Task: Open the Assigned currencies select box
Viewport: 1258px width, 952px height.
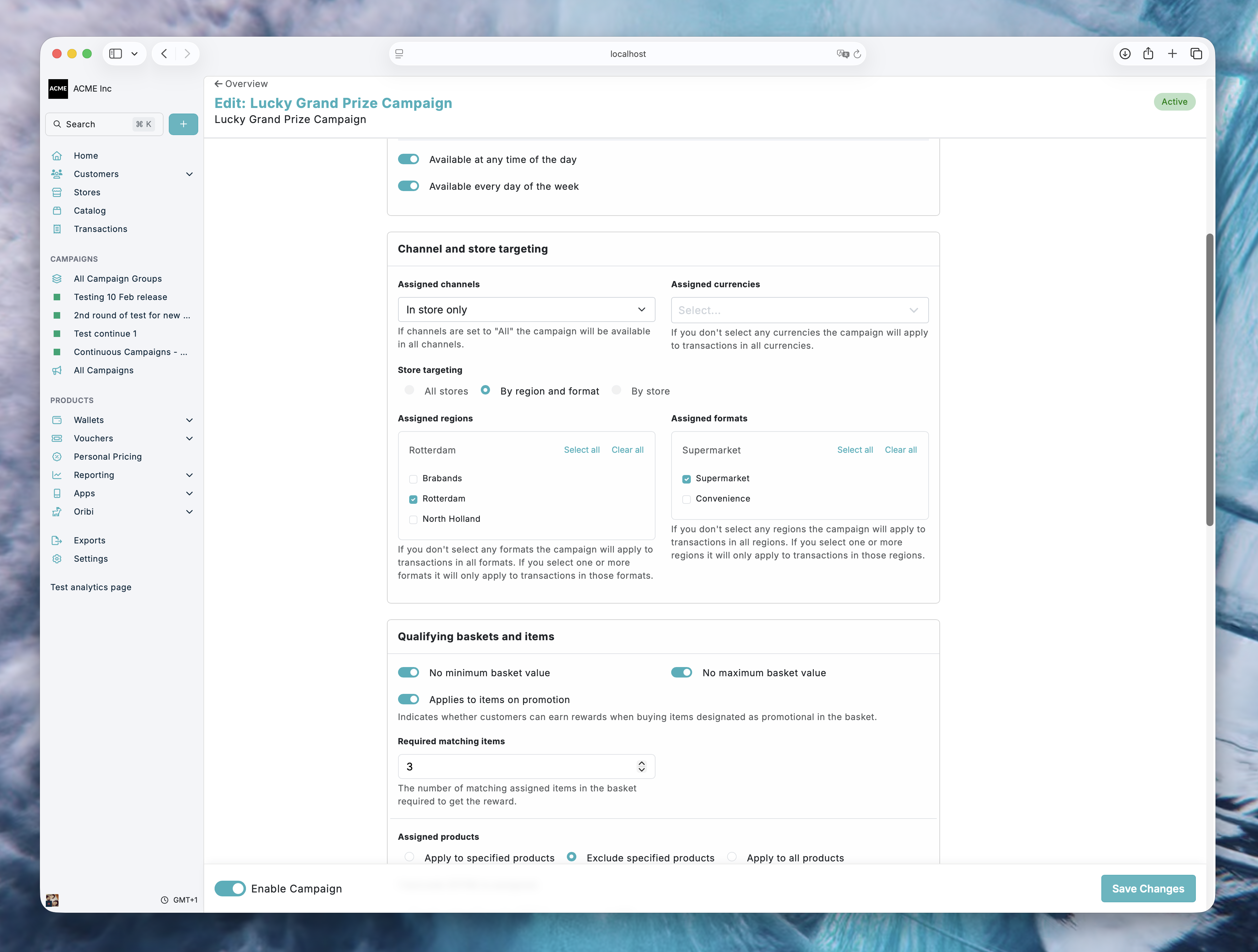Action: 799,310
